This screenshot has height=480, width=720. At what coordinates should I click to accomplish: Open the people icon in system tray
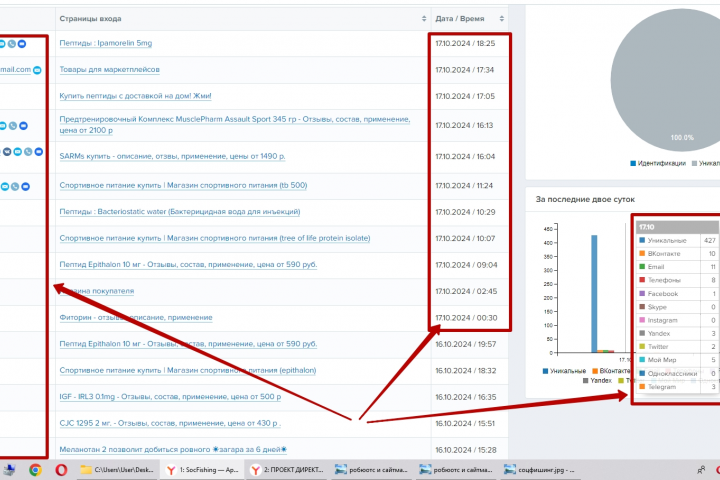pos(701,469)
